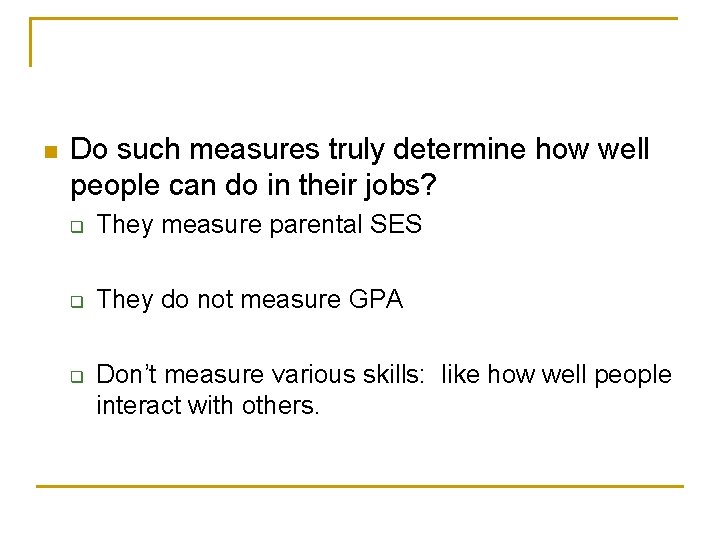Click the gold square main bullet

pyautogui.click(x=51, y=152)
